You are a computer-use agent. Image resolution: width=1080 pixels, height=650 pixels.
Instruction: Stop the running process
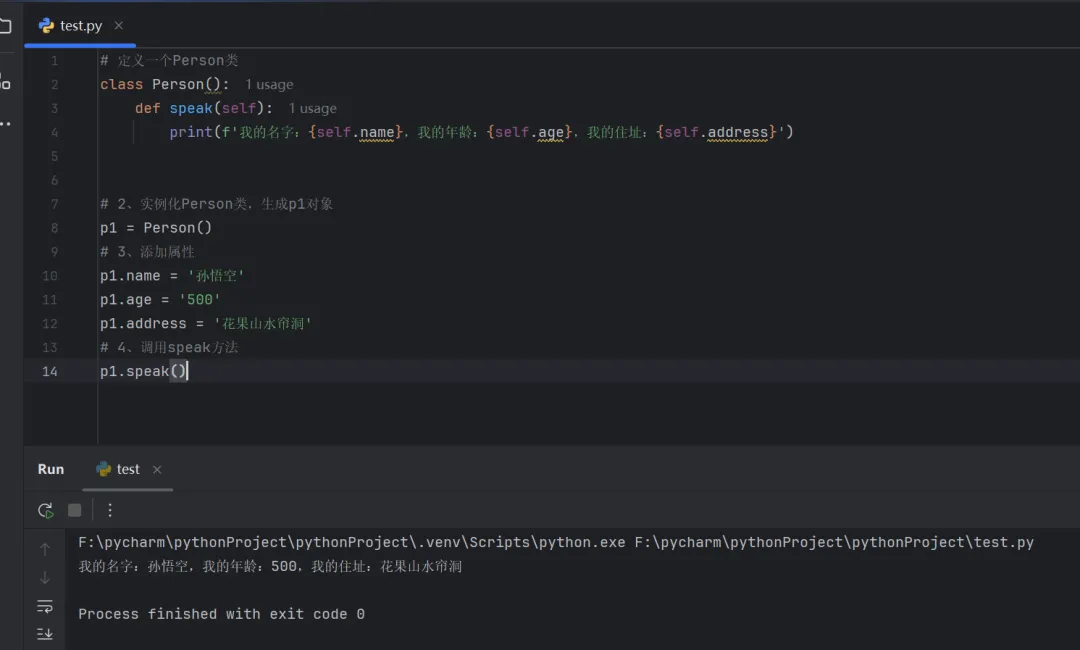coord(74,510)
